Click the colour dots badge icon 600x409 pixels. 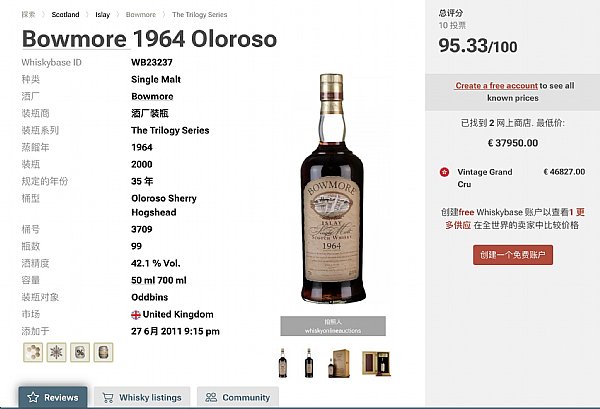(x=33, y=352)
